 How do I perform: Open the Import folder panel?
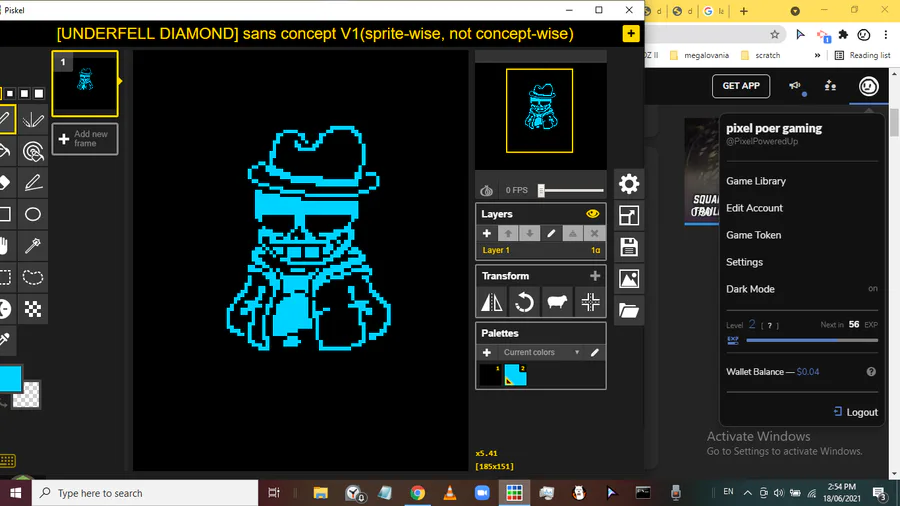[629, 310]
